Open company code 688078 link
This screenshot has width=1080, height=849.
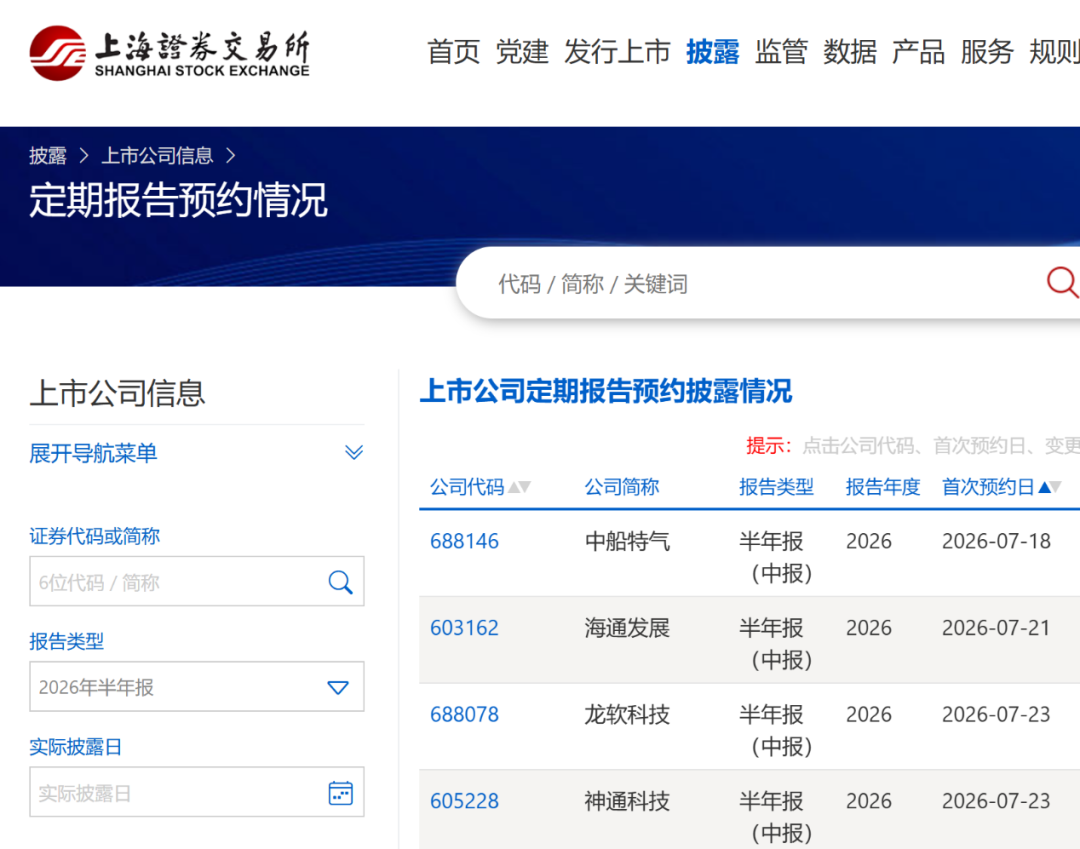[464, 715]
